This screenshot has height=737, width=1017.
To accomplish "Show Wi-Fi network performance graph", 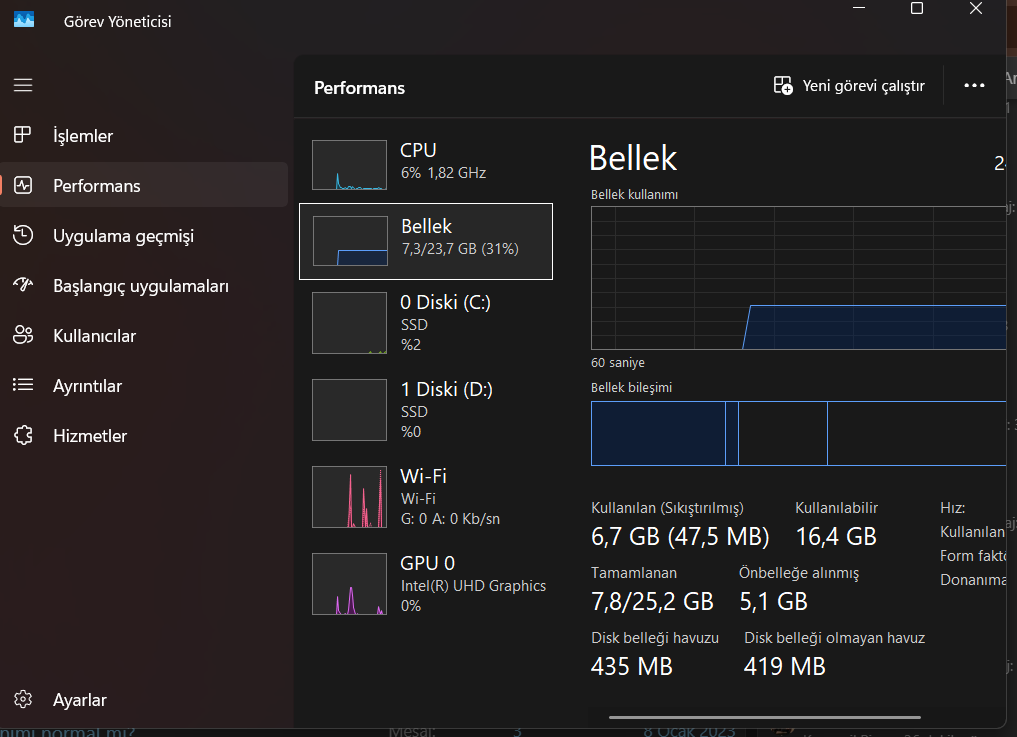I will tap(426, 496).
